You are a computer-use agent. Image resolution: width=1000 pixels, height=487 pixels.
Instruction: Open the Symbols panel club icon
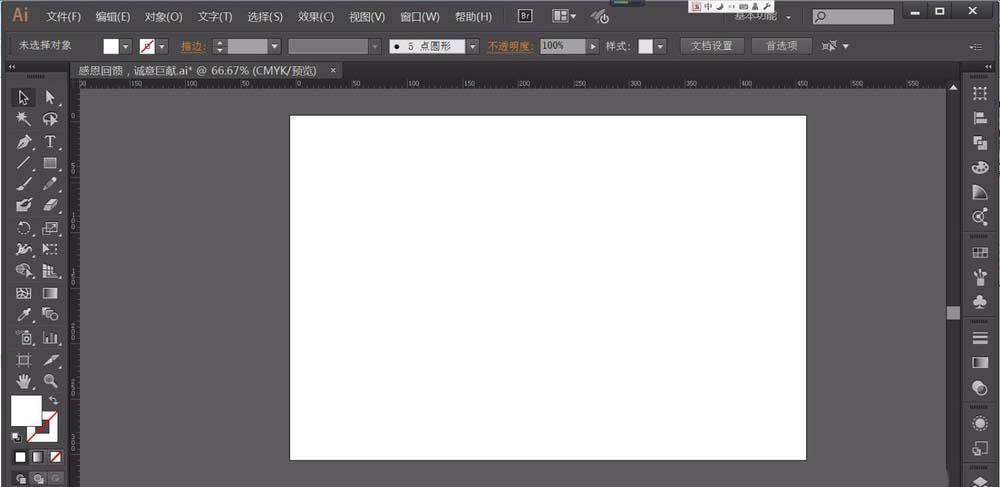[980, 301]
